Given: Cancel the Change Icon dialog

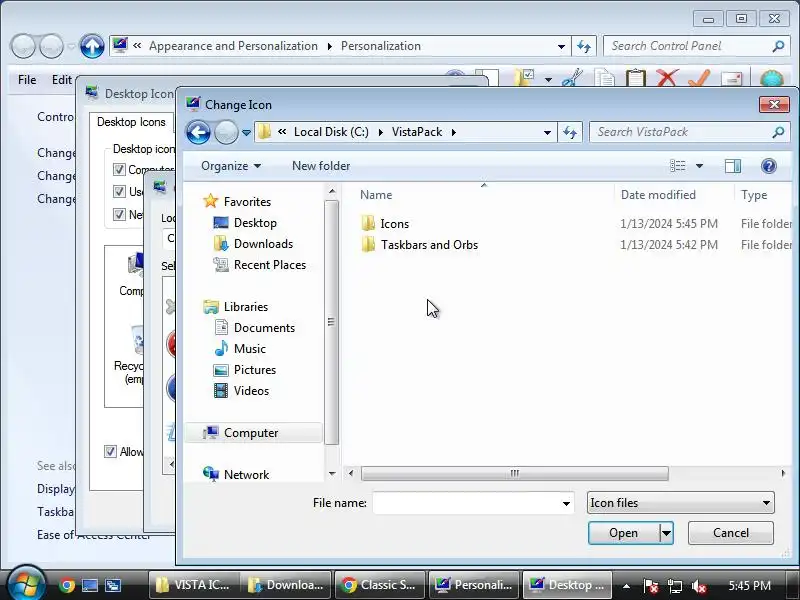Looking at the screenshot, I should coord(731,533).
